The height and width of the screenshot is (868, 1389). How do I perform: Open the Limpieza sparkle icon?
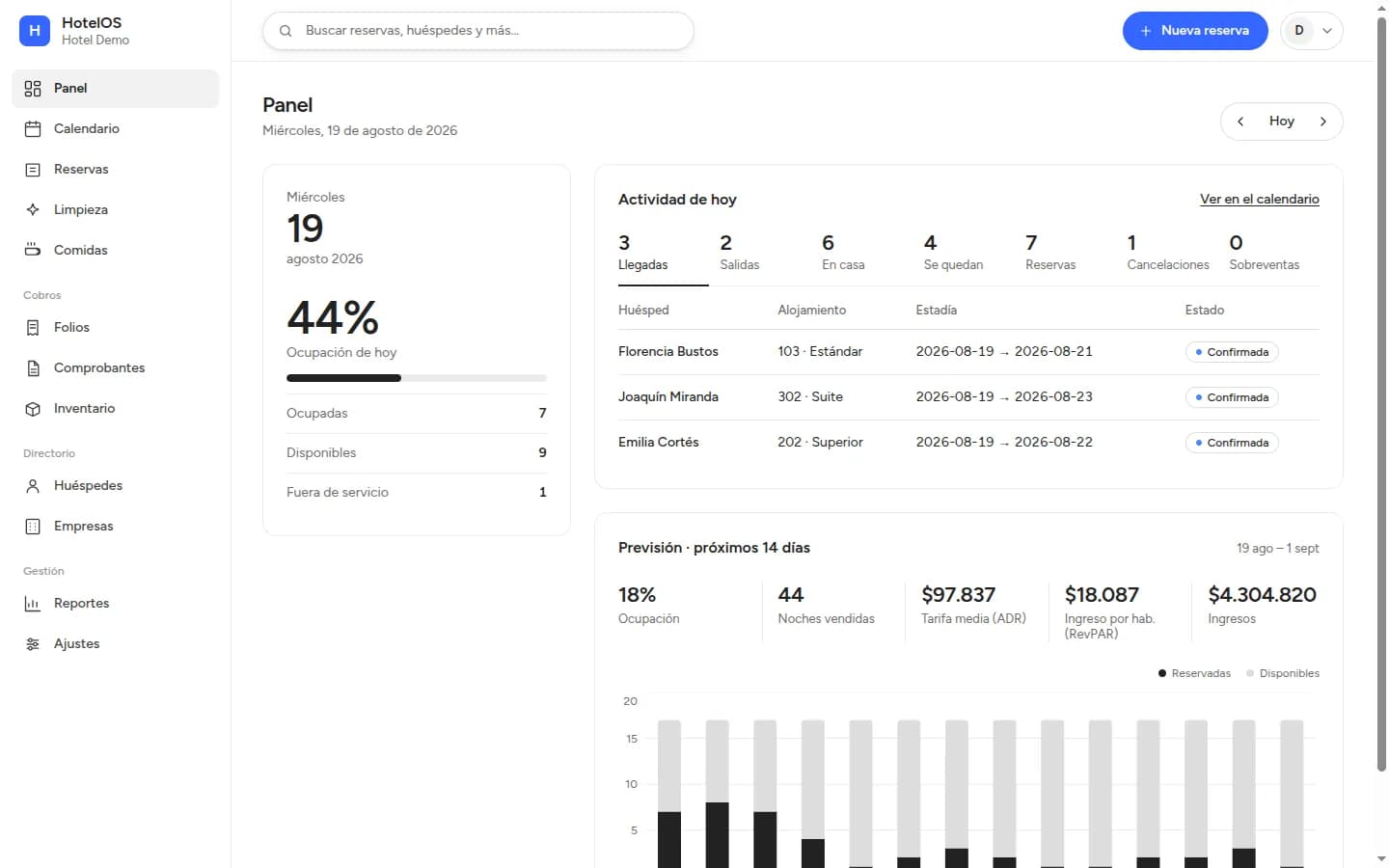click(x=33, y=210)
